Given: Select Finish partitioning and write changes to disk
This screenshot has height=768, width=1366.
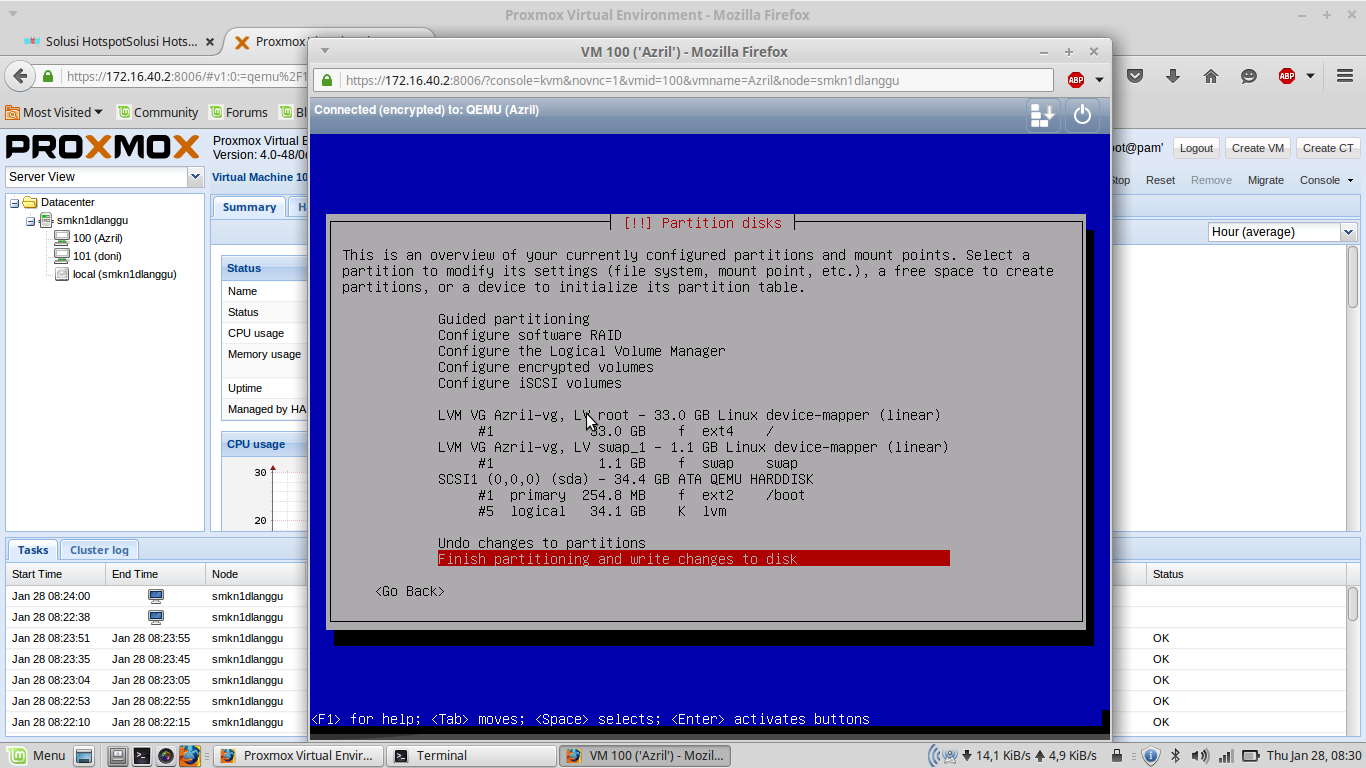Looking at the screenshot, I should click(x=693, y=559).
